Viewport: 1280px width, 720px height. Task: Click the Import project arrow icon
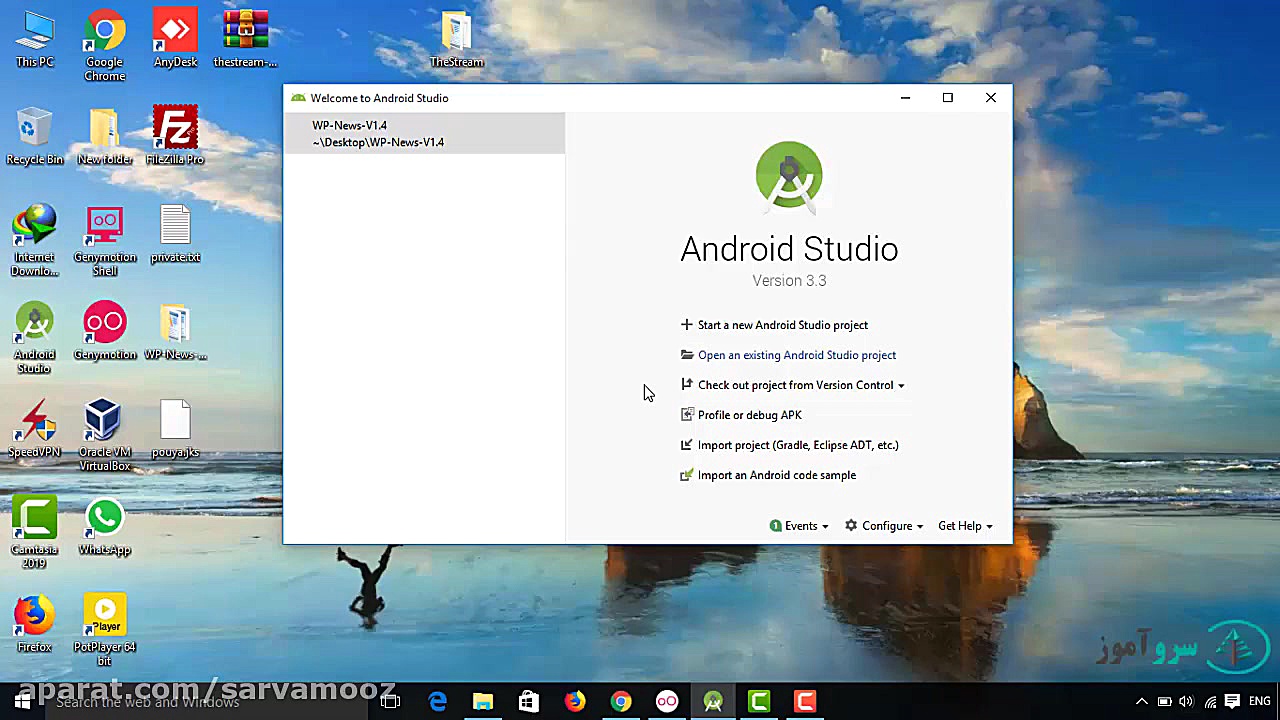click(x=686, y=445)
